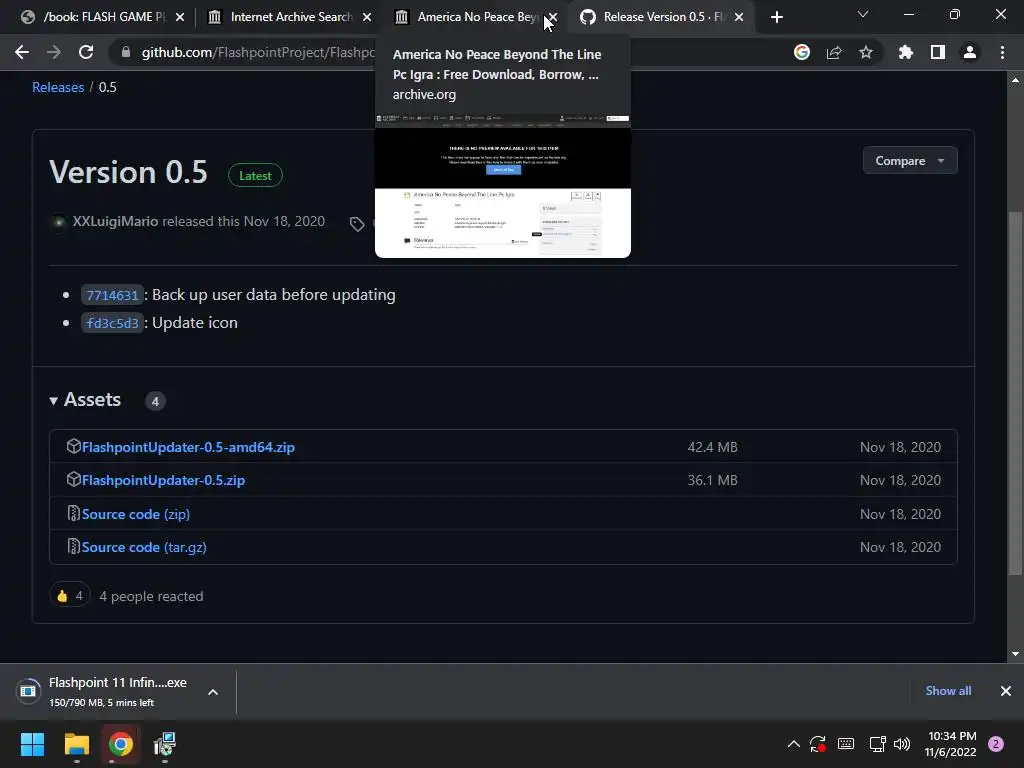Bookmark this page with the star icon
The image size is (1024, 768).
coord(865,52)
